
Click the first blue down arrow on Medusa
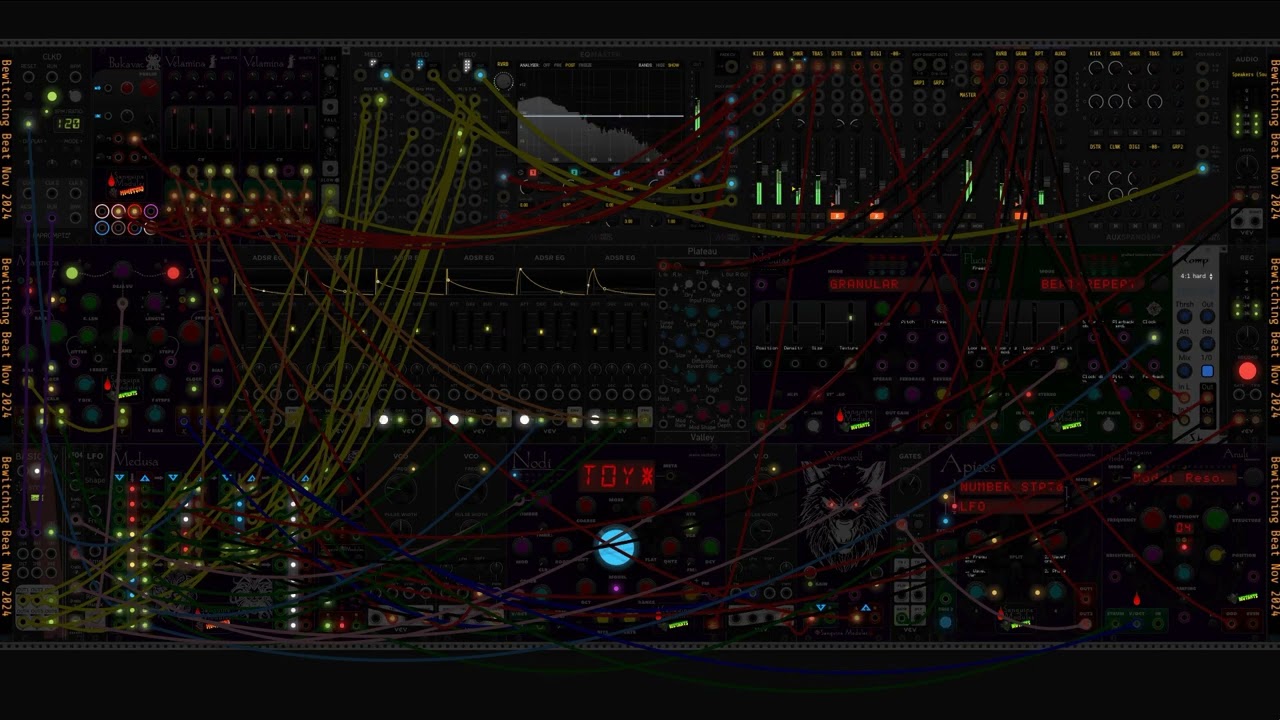coord(120,479)
